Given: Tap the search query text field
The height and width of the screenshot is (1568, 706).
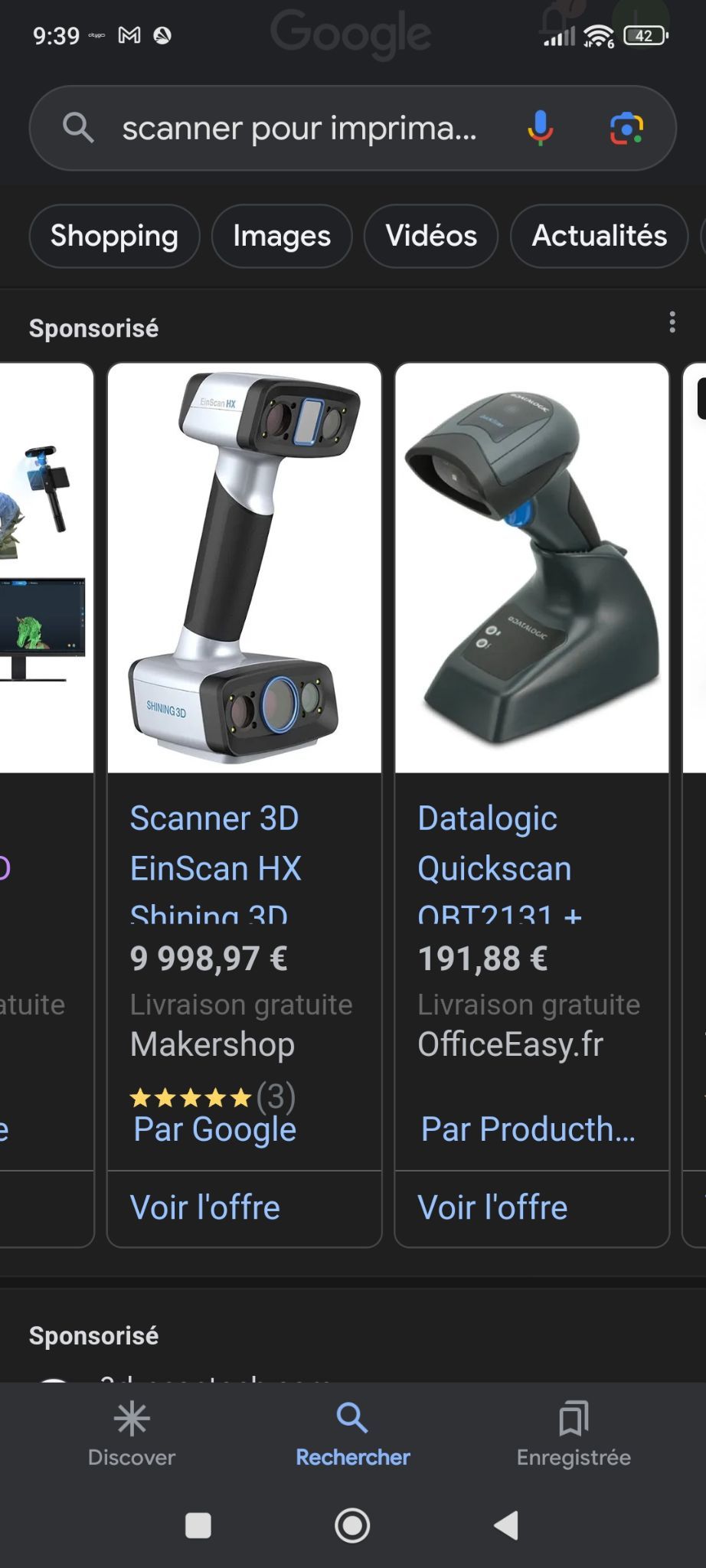Looking at the screenshot, I should (x=299, y=128).
